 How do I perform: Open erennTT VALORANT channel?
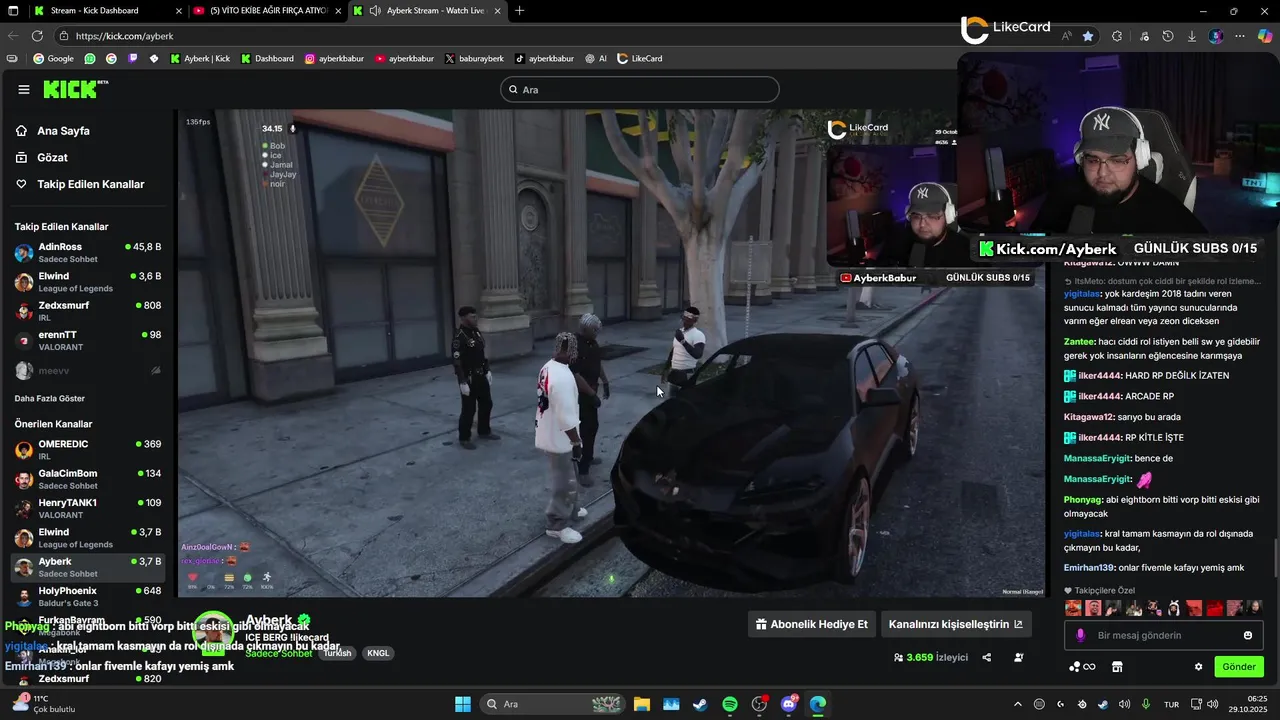point(88,340)
